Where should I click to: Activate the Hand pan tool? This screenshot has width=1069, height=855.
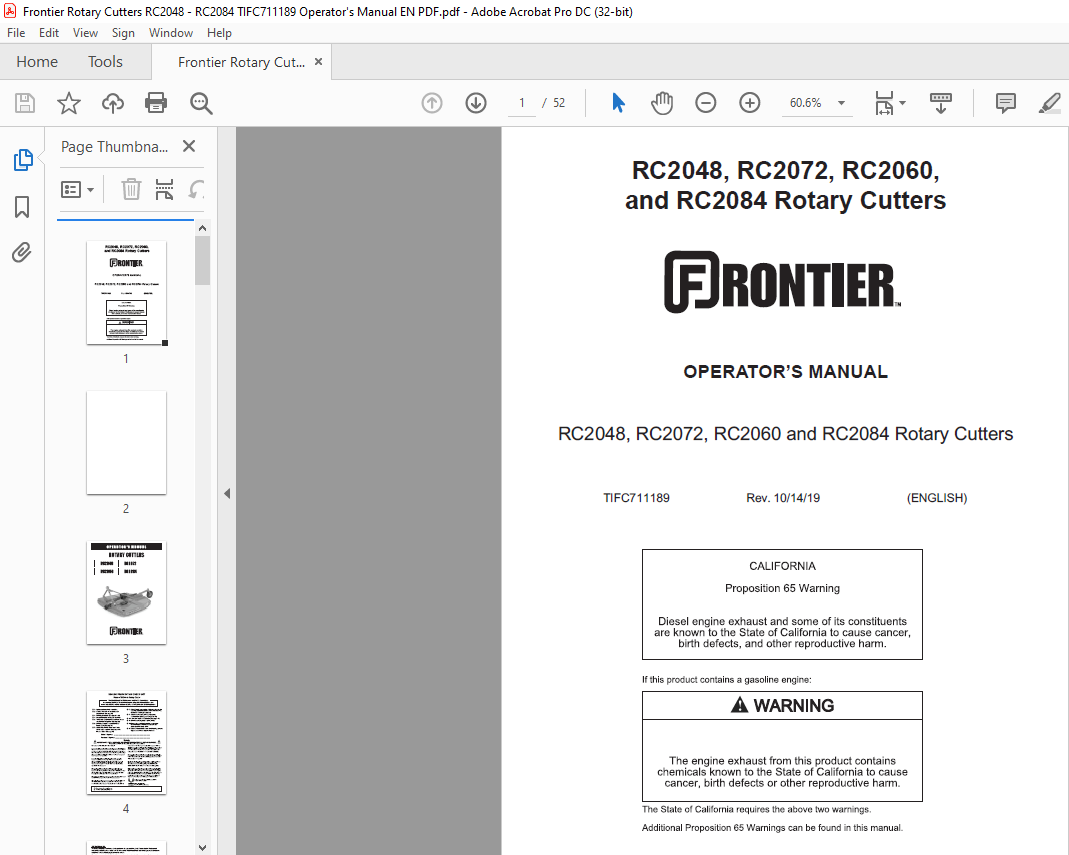click(661, 103)
